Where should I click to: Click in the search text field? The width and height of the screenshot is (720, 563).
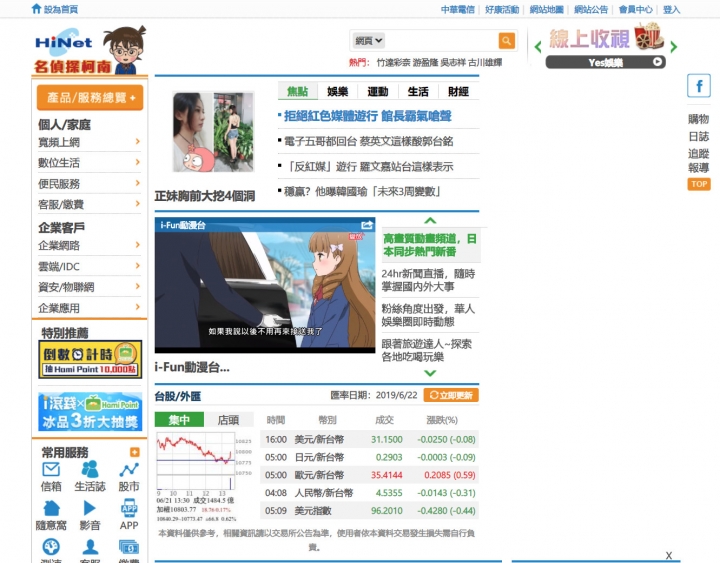[x=441, y=41]
